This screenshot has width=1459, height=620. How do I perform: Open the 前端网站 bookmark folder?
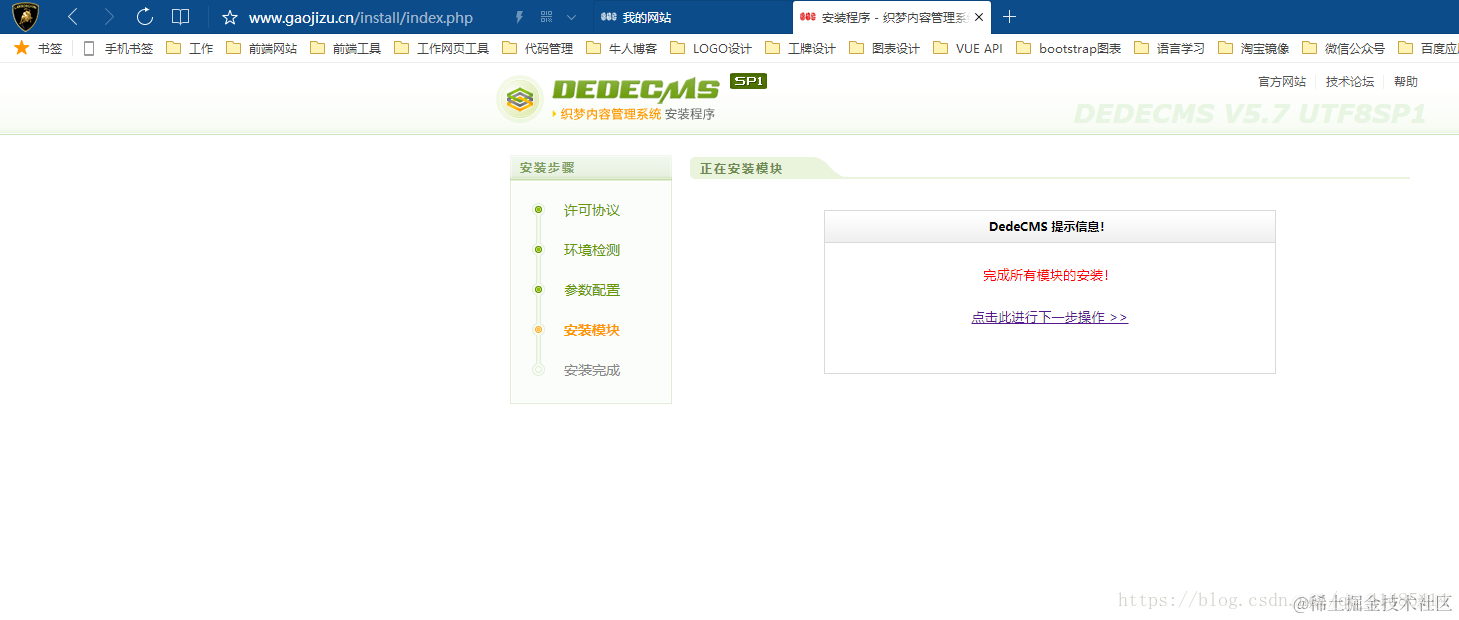pos(262,48)
